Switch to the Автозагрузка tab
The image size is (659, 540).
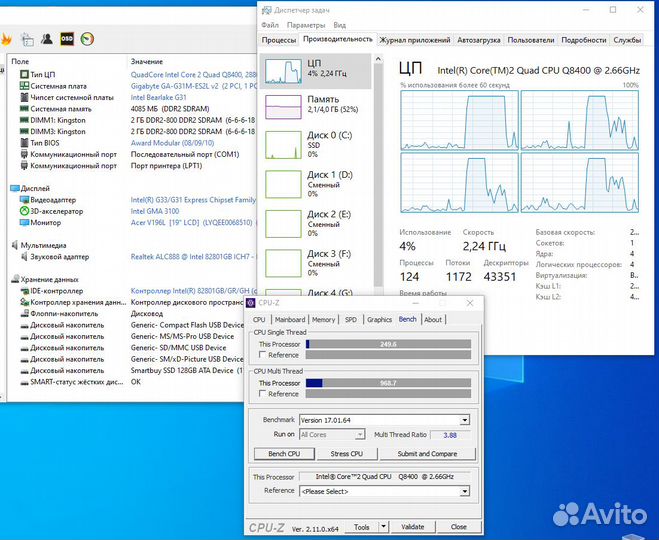479,40
